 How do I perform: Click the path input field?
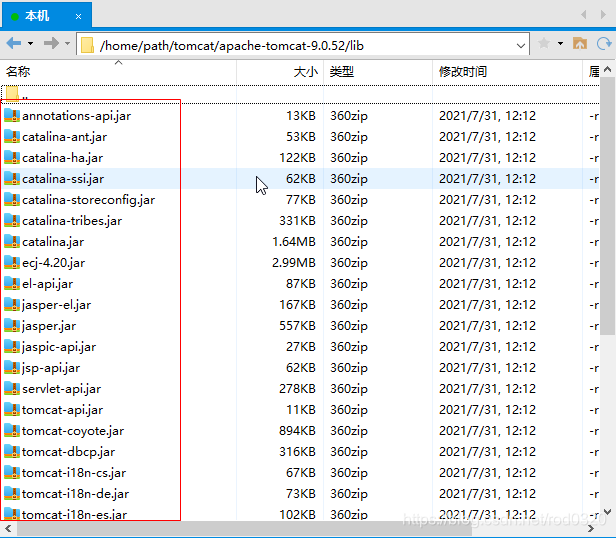click(303, 46)
